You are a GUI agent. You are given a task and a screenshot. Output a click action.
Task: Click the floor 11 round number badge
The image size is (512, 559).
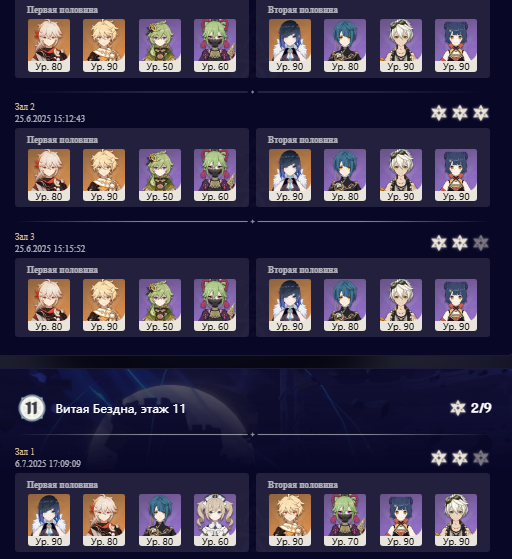(x=32, y=408)
